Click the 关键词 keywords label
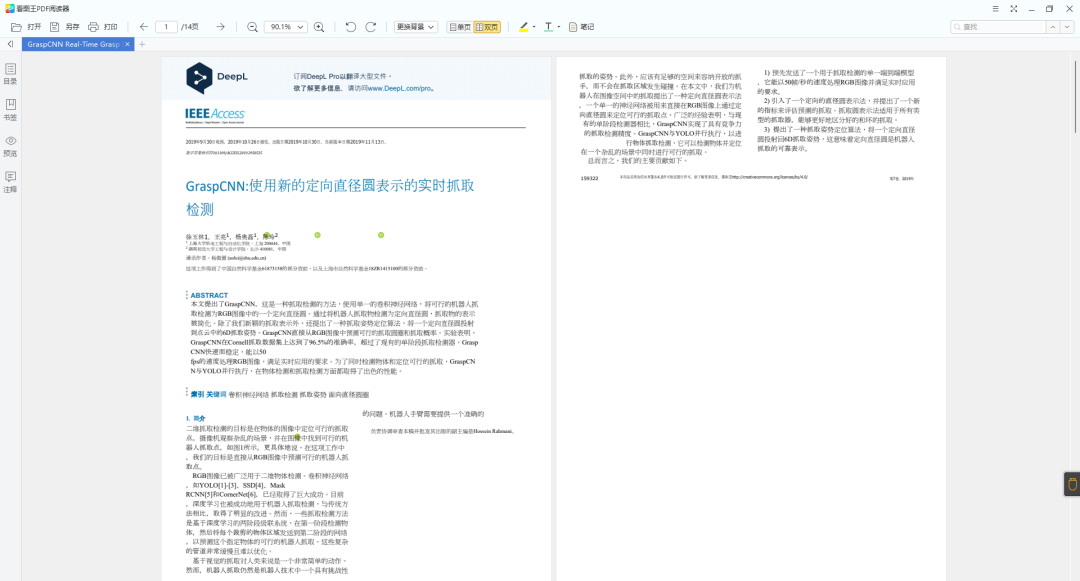1080x581 pixels. coord(216,394)
